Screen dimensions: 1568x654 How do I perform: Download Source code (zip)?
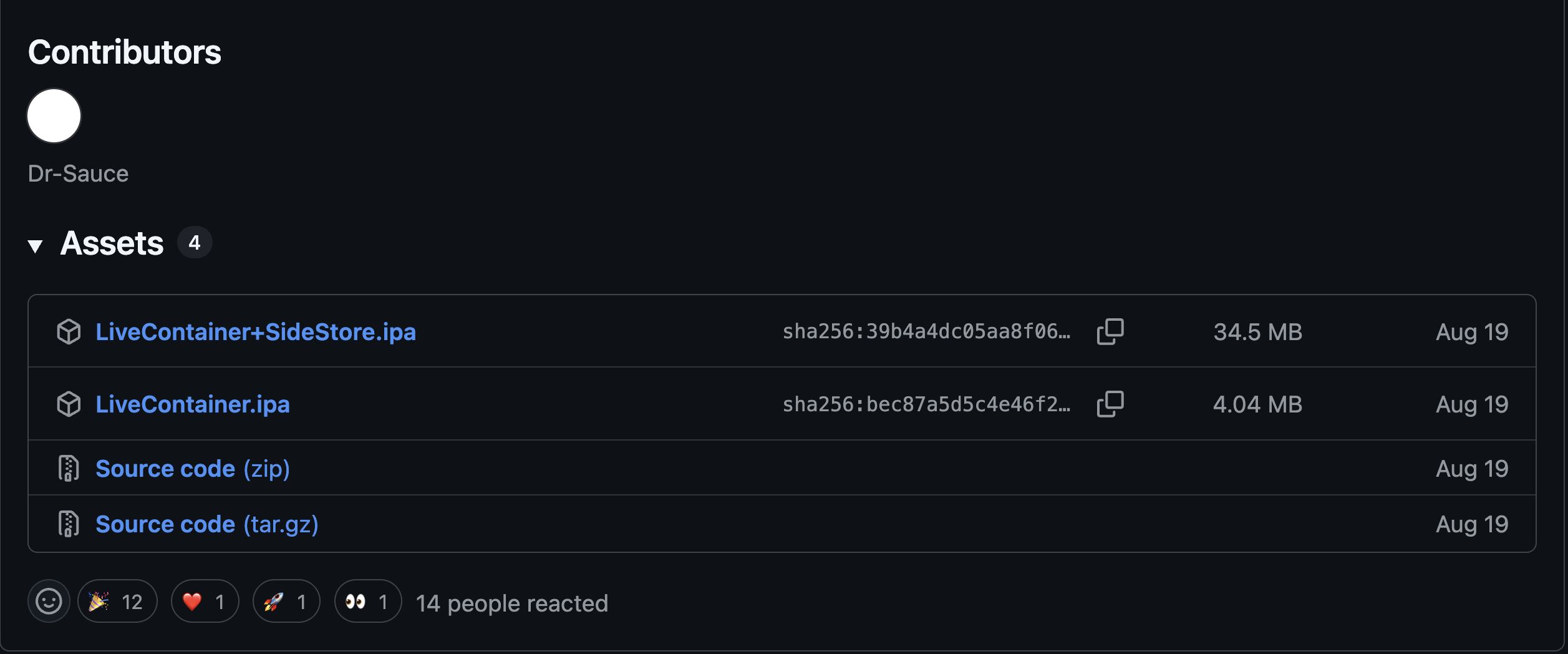pyautogui.click(x=193, y=469)
